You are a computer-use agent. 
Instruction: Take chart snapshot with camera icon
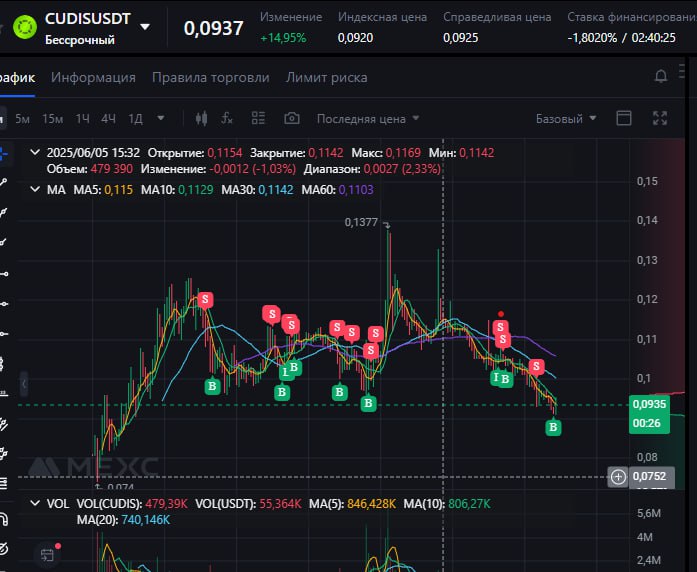[x=292, y=118]
